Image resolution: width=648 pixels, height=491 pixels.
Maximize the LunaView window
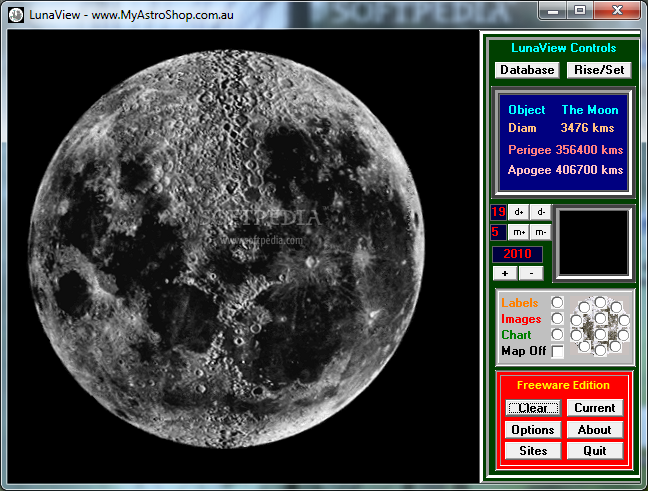click(580, 10)
